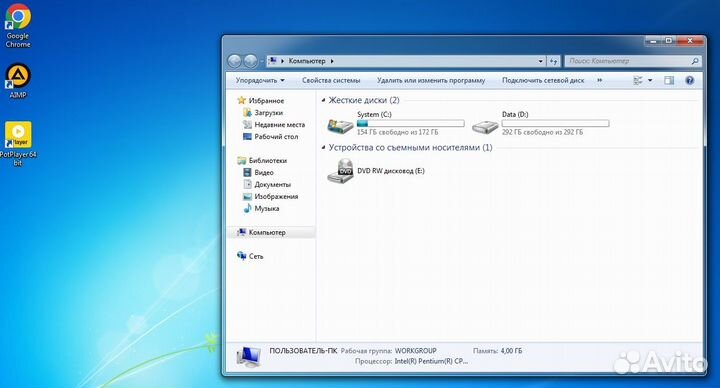Click the "WORKGROUP" value
The image size is (720, 388).
[415, 351]
